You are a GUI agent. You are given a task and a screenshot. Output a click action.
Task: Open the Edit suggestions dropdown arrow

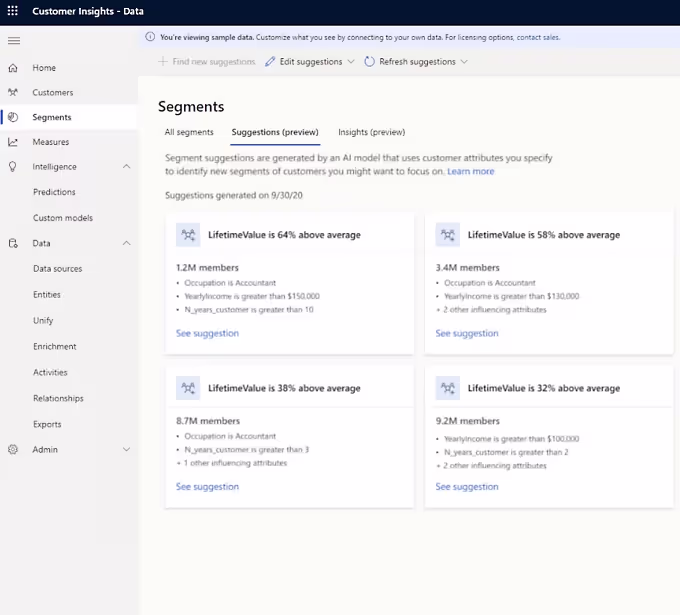pyautogui.click(x=351, y=62)
